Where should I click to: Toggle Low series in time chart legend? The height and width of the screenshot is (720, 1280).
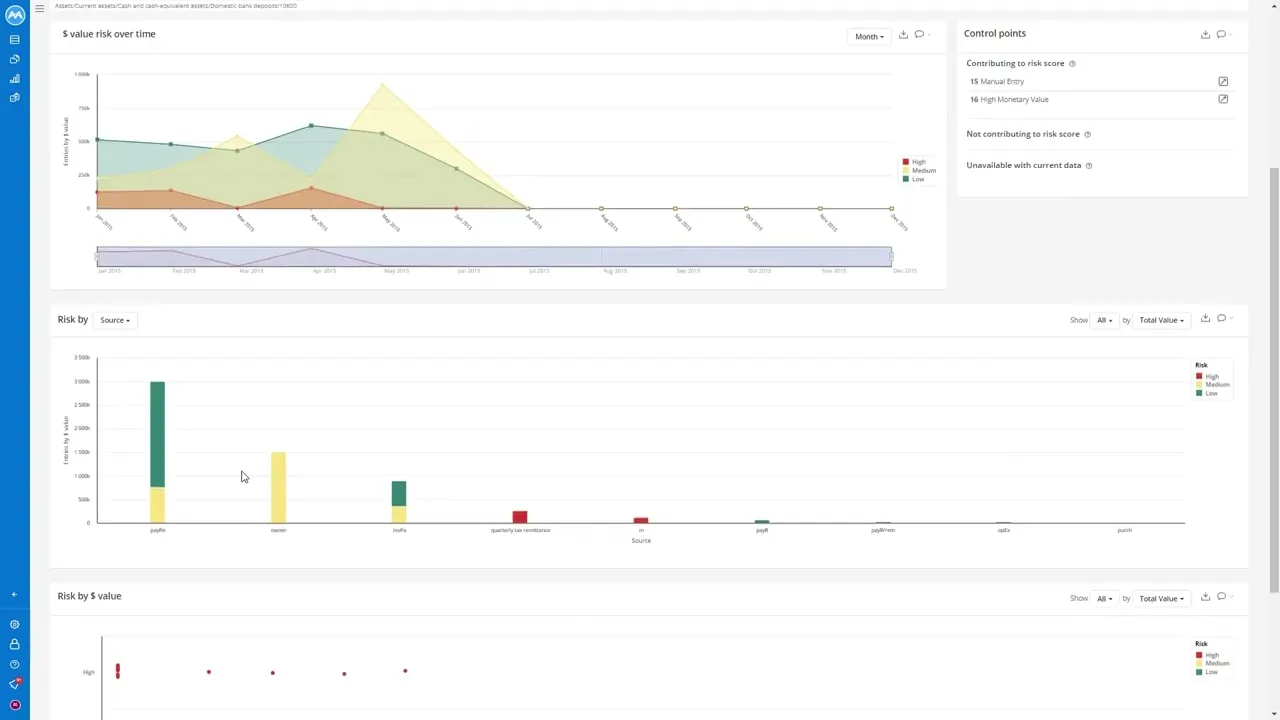pos(913,179)
